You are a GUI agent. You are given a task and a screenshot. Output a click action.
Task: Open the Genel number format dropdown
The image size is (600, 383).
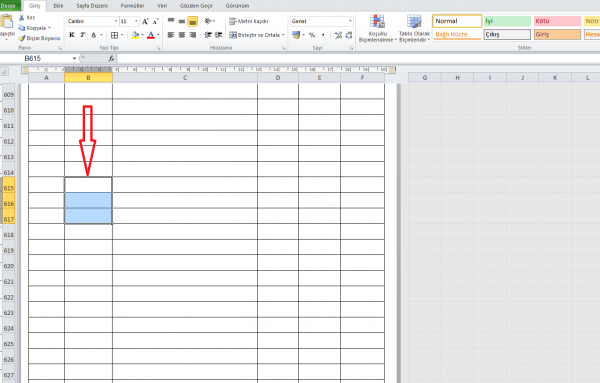[x=350, y=21]
